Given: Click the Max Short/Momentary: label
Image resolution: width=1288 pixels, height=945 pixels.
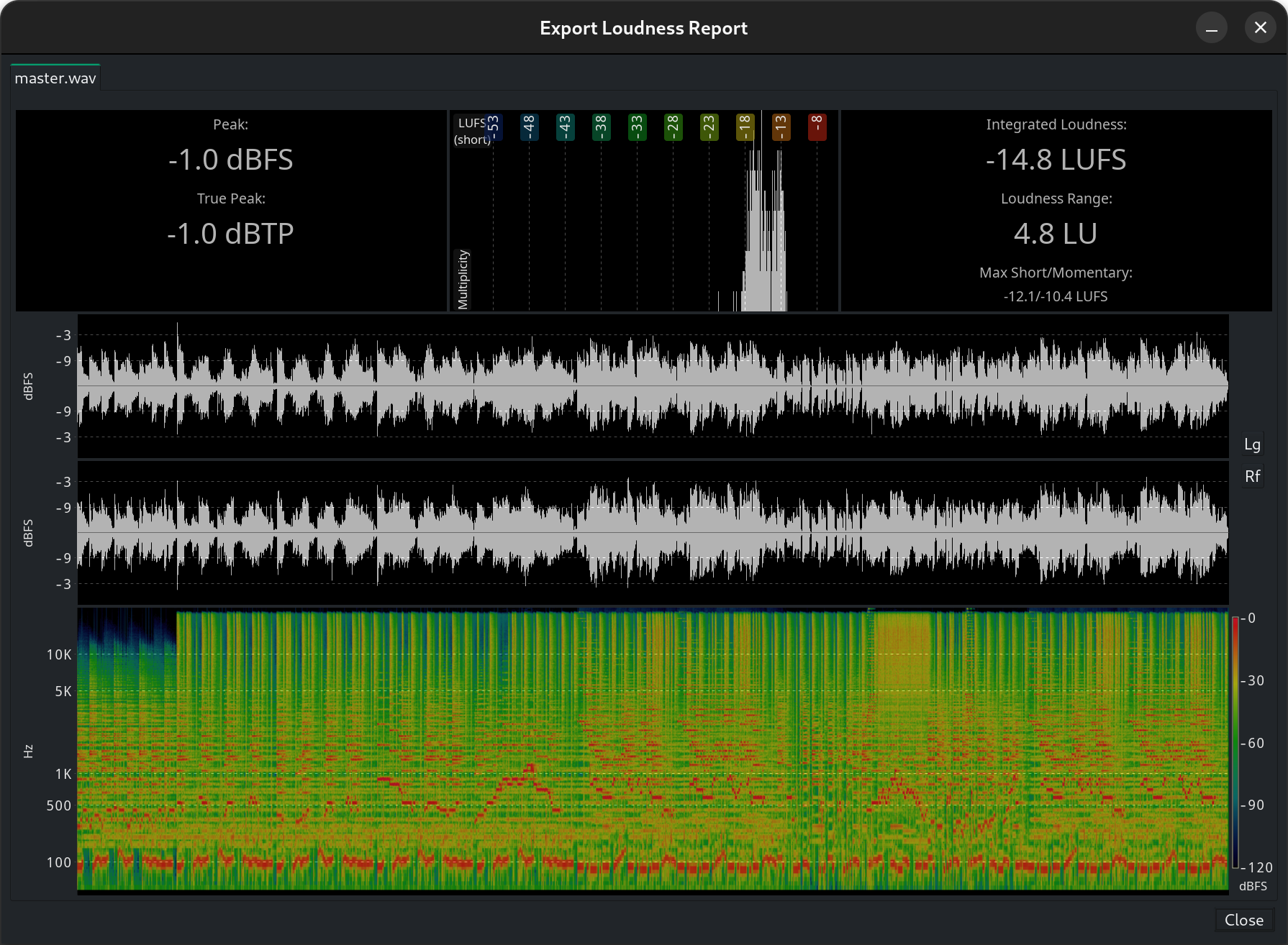Looking at the screenshot, I should click(x=1056, y=273).
